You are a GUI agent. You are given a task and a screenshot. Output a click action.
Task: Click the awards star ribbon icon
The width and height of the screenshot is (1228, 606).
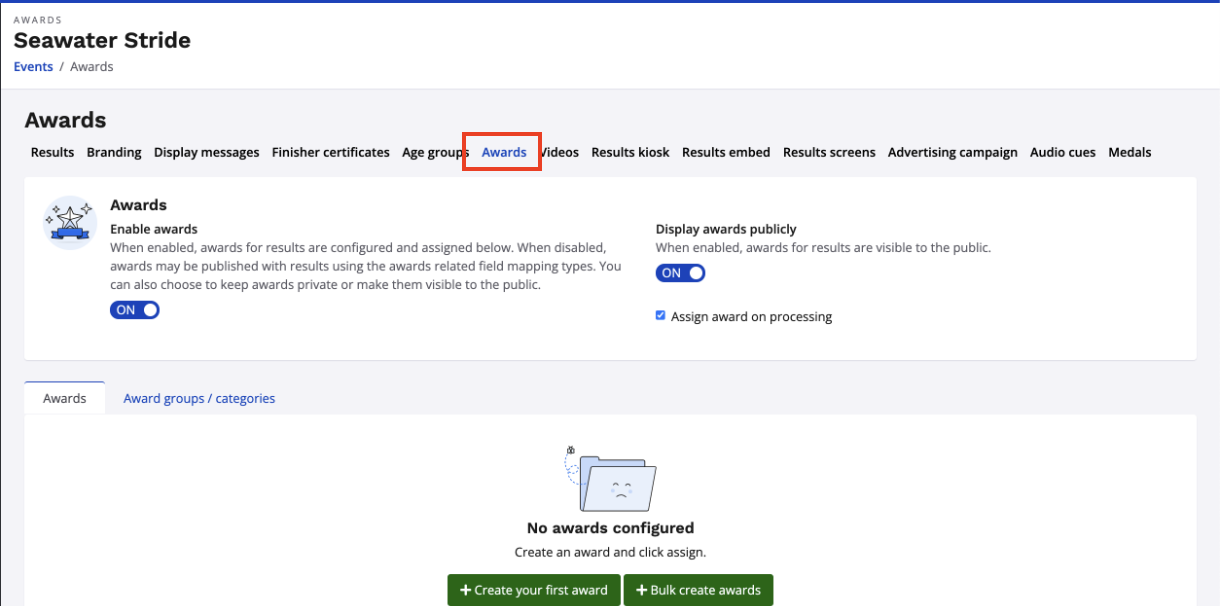[69, 222]
